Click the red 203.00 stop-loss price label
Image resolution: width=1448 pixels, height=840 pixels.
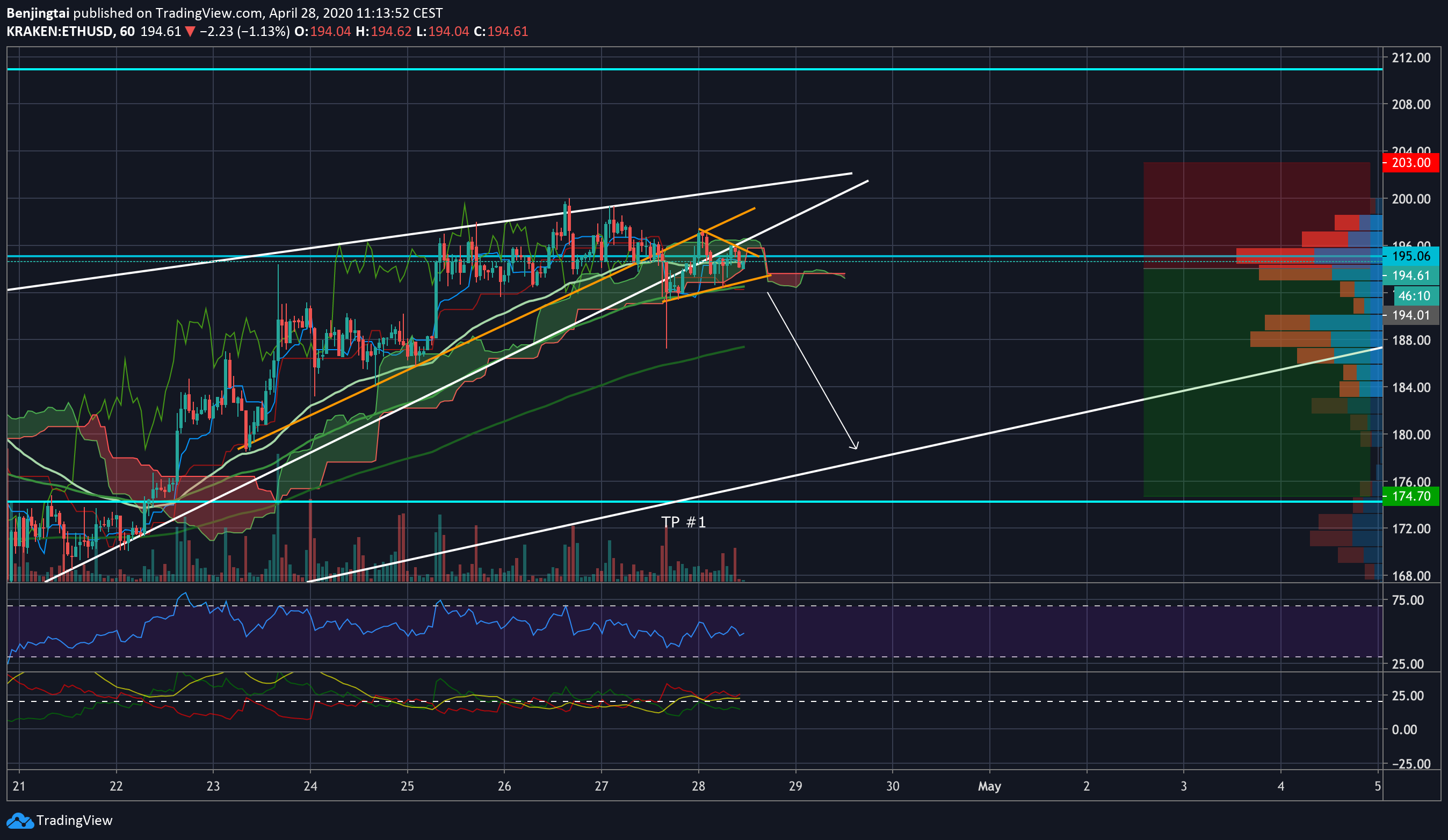[x=1410, y=163]
